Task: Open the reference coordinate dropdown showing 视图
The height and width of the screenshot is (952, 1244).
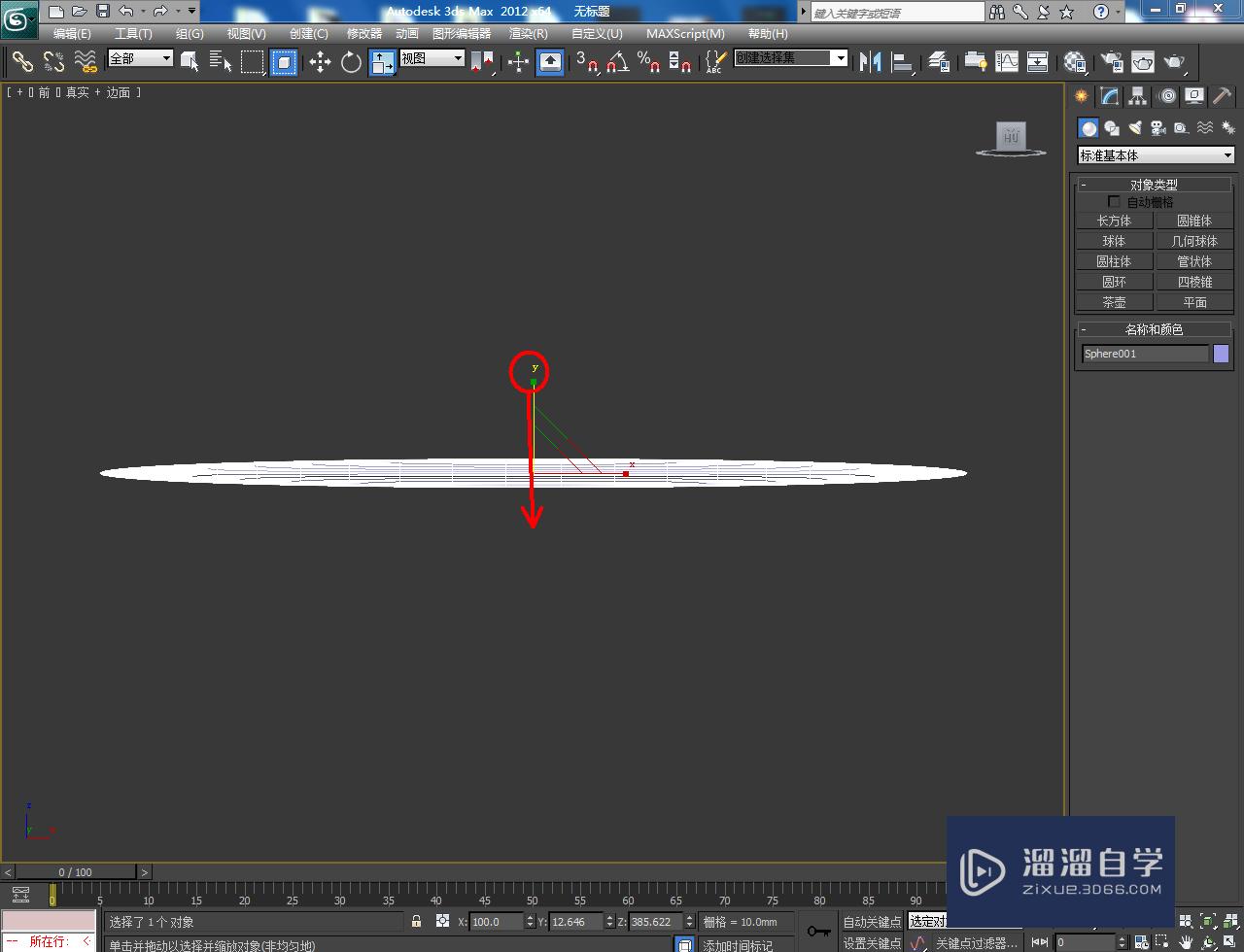Action: [432, 58]
